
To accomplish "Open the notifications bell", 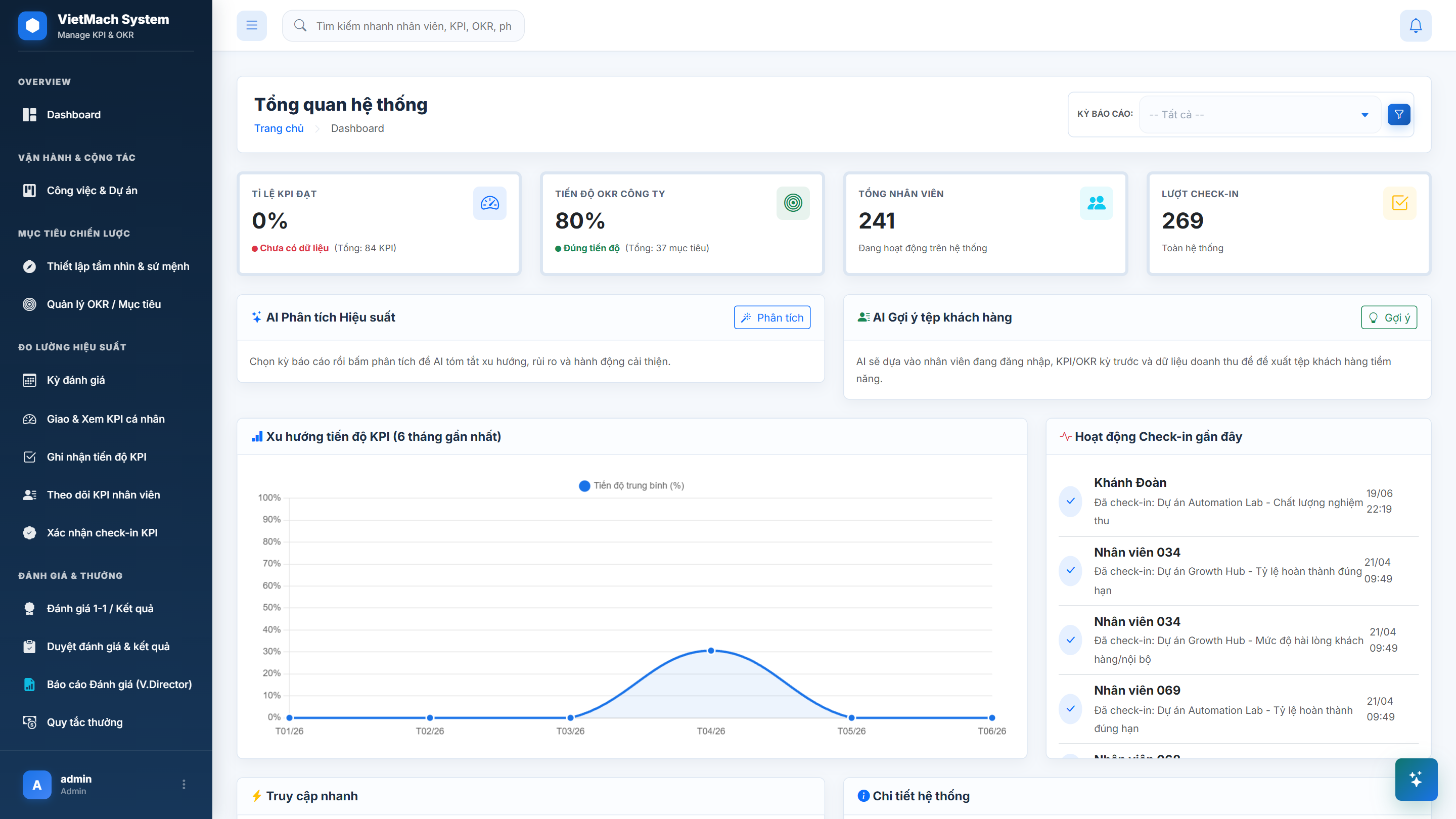I will coord(1416,25).
